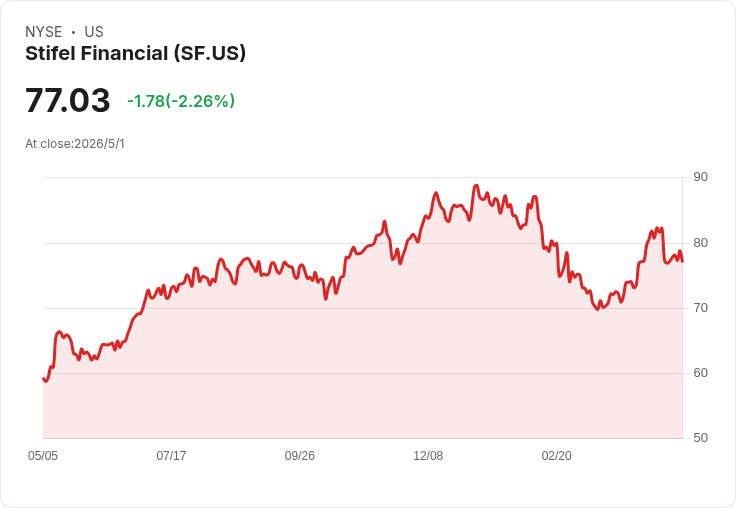Image resolution: width=736 pixels, height=508 pixels.
Task: Click the 80 price axis label
Action: (700, 243)
